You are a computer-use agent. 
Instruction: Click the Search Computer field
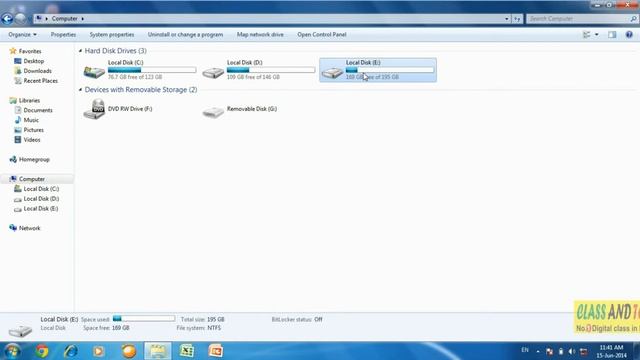click(x=581, y=19)
